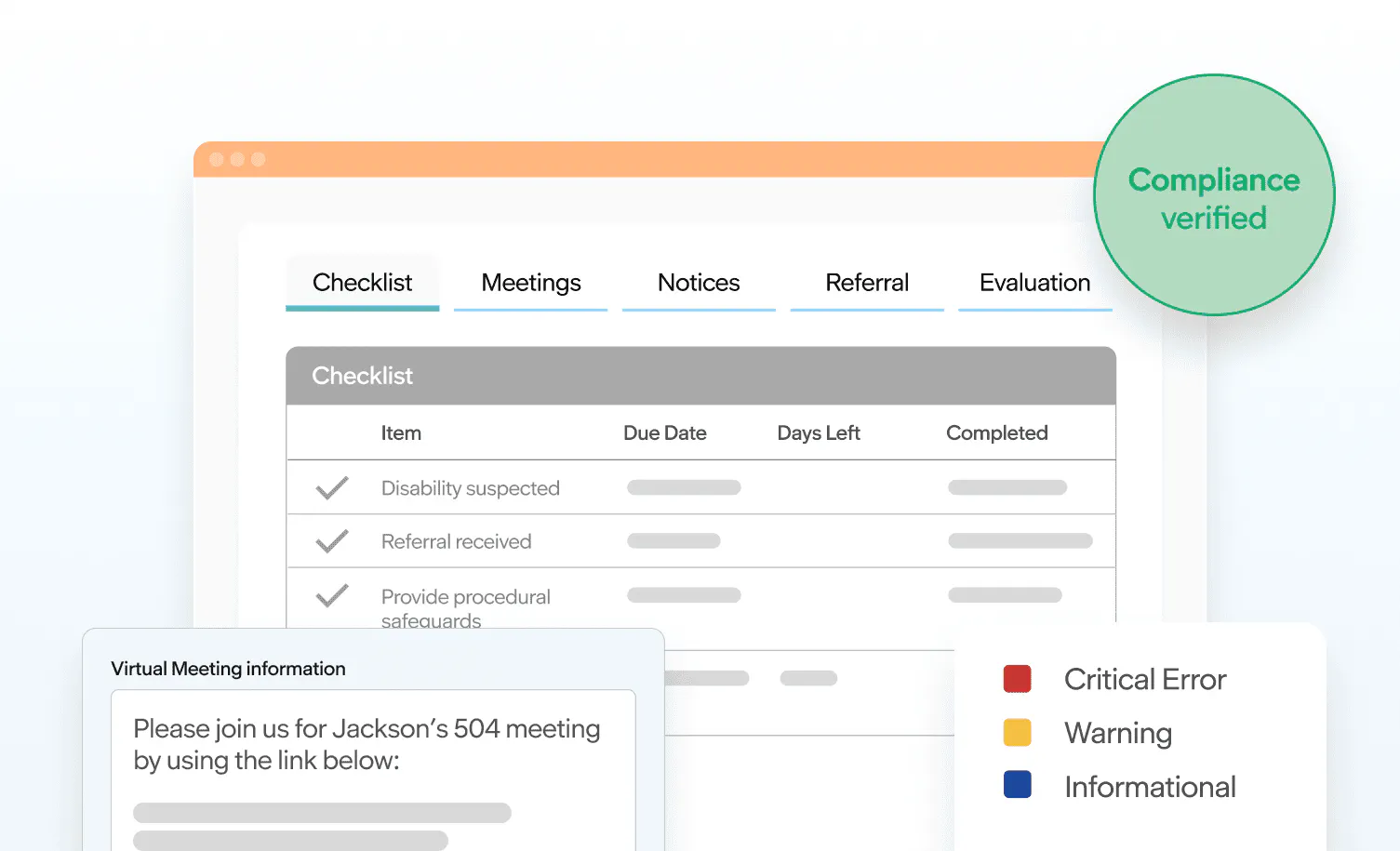The height and width of the screenshot is (851, 1400).
Task: Switch to the Checklist tab
Action: coord(362,283)
